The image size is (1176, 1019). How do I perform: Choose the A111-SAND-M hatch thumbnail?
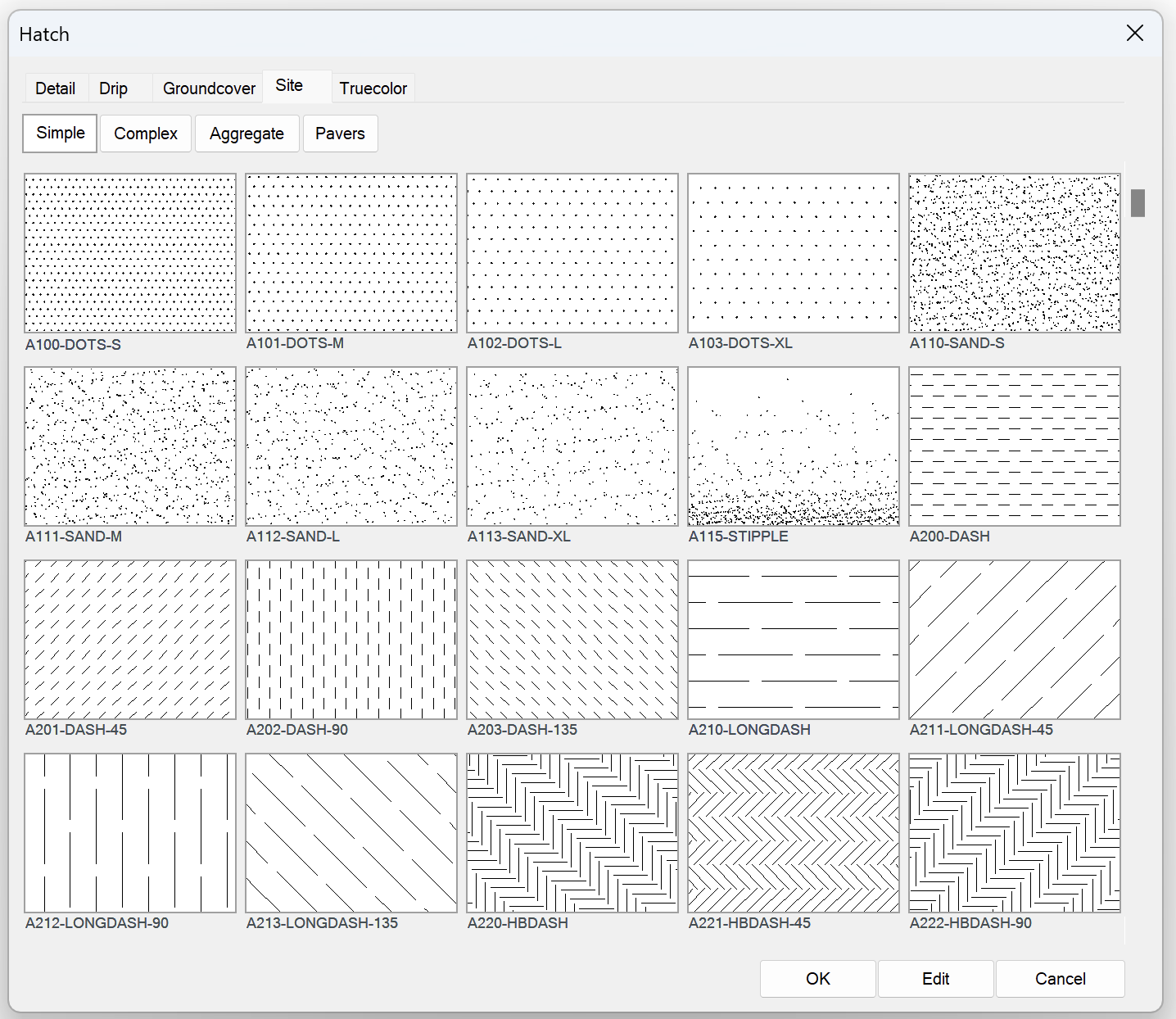coord(130,446)
